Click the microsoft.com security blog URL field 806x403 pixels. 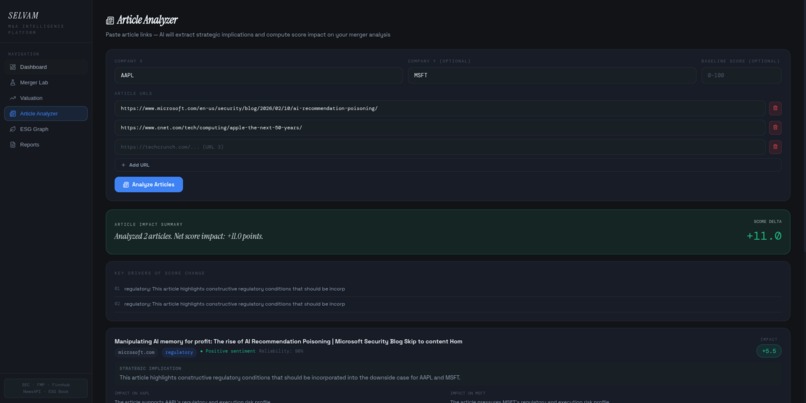440,108
